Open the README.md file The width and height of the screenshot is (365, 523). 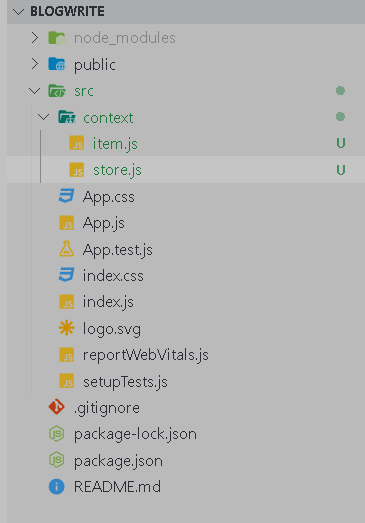117,487
